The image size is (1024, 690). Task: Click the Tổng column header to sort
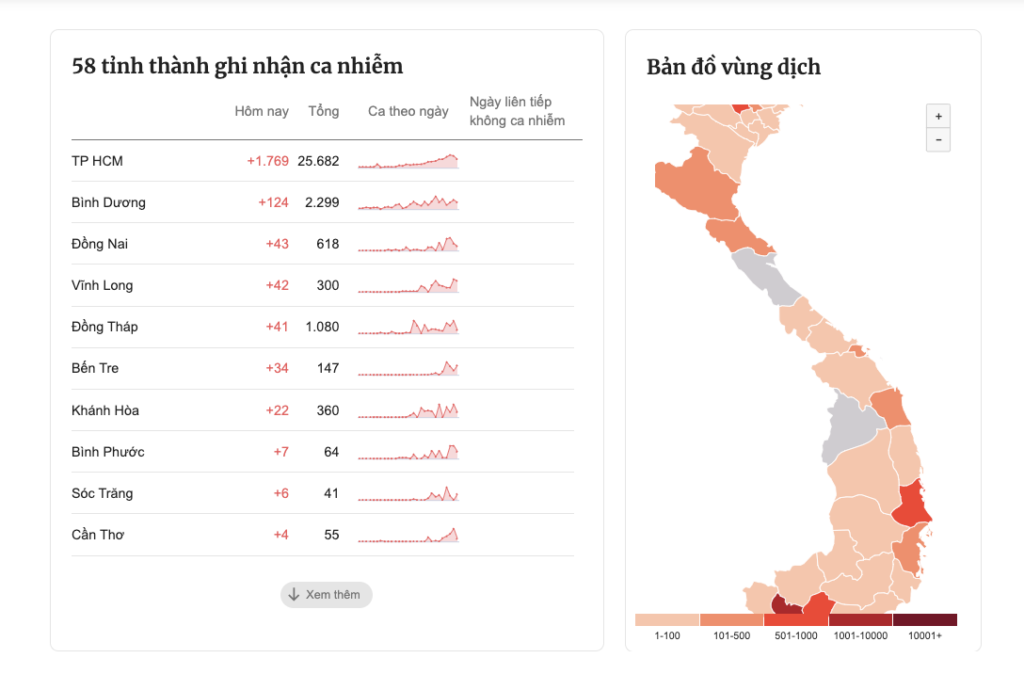pyautogui.click(x=324, y=111)
